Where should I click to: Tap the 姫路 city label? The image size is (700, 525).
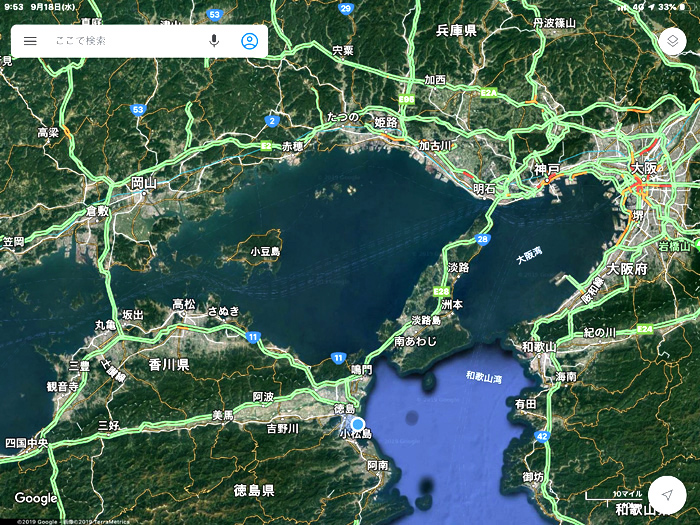coord(386,122)
